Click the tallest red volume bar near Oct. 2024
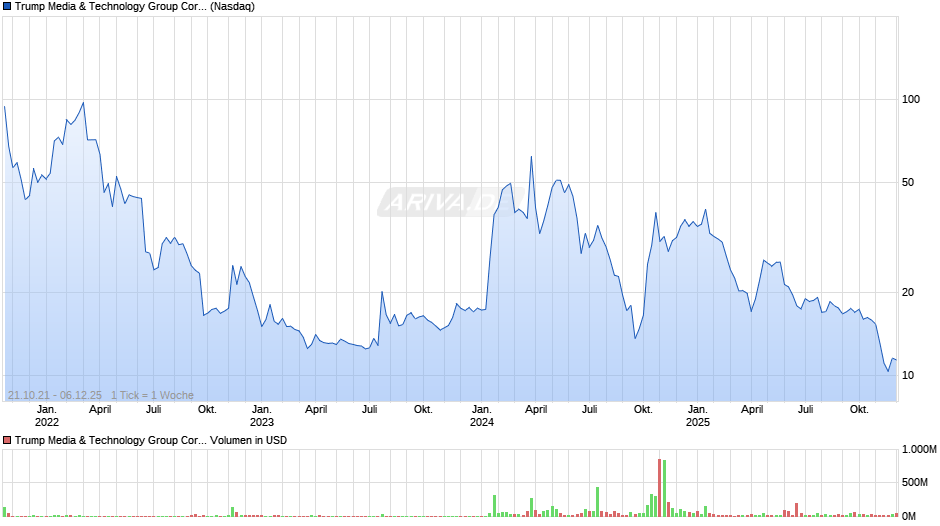Image resolution: width=940 pixels, height=526 pixels. point(659,488)
